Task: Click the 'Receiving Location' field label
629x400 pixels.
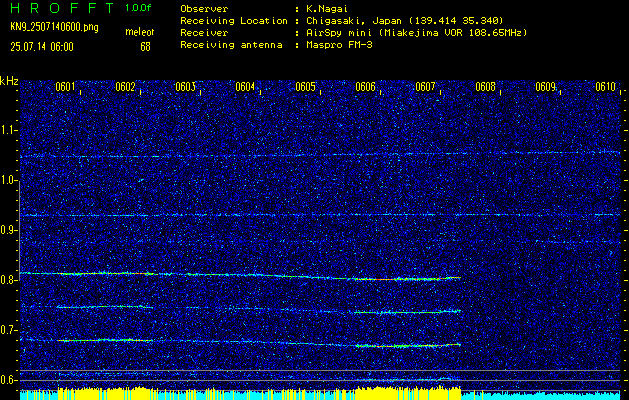Action: (x=234, y=21)
